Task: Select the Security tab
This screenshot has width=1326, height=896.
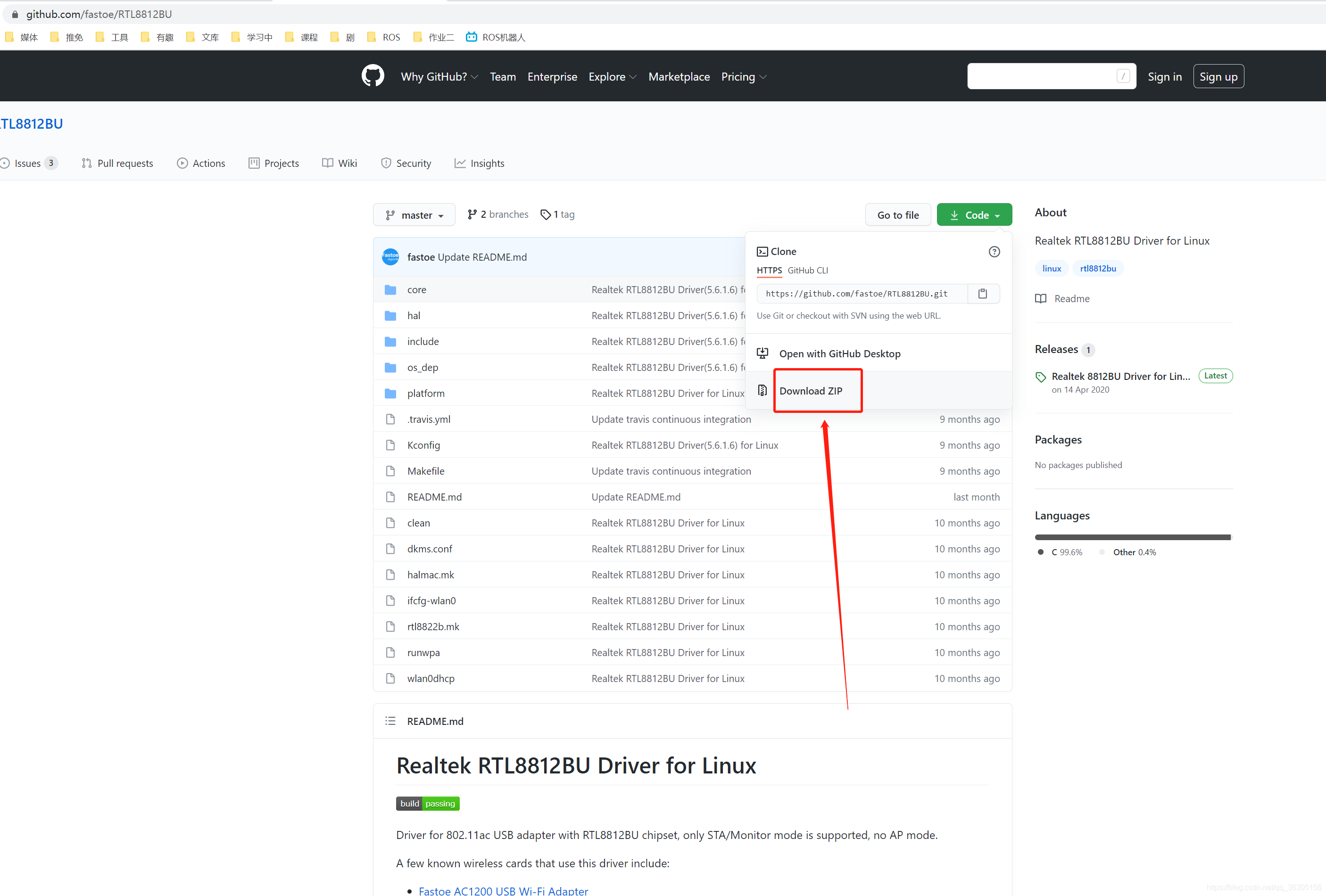Action: point(406,163)
